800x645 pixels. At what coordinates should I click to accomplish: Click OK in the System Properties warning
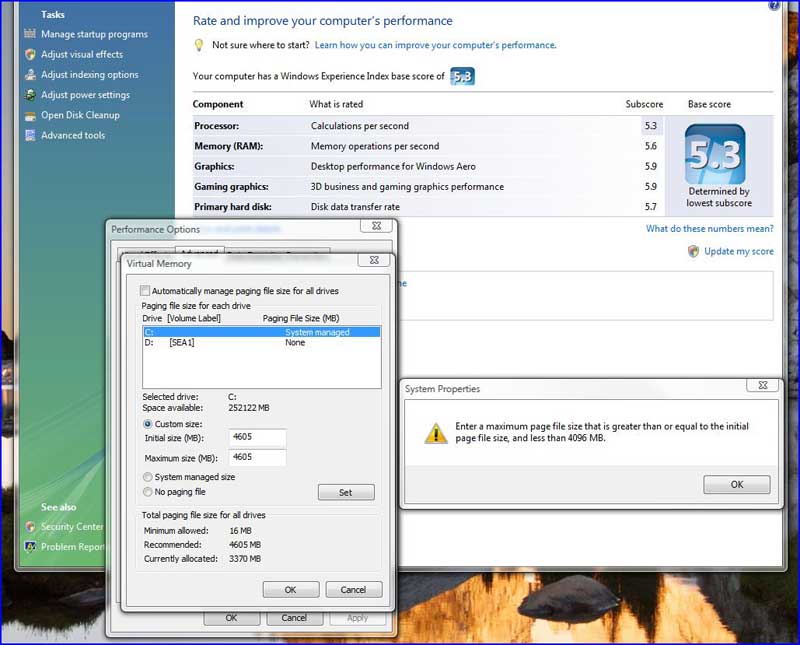coord(737,485)
